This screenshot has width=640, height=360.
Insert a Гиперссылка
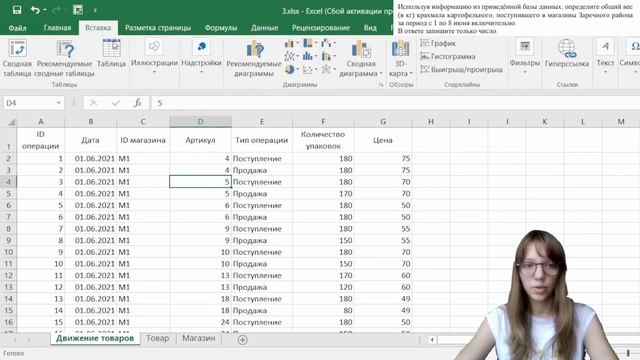pyautogui.click(x=567, y=54)
